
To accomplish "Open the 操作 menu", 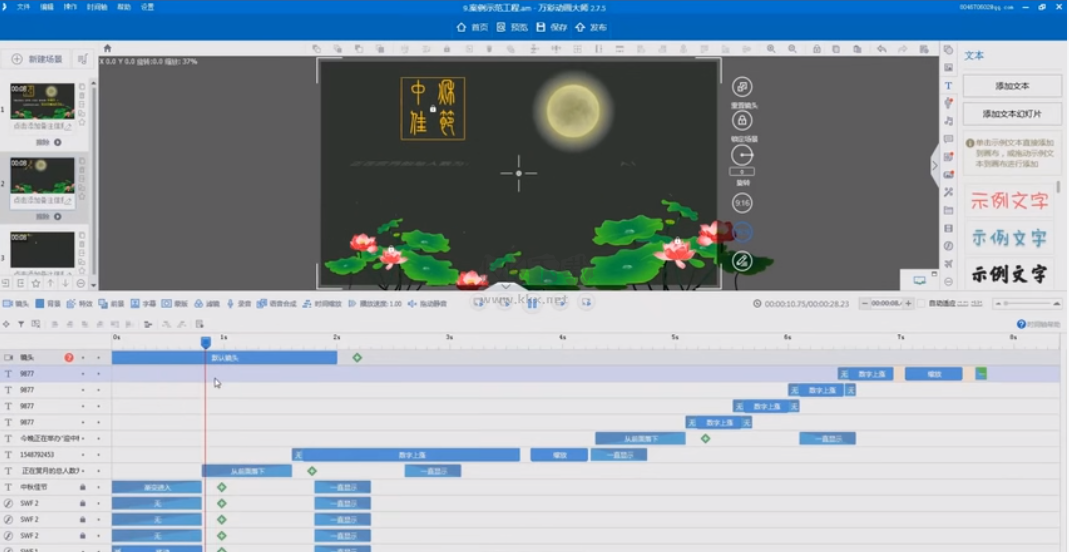I will click(70, 7).
